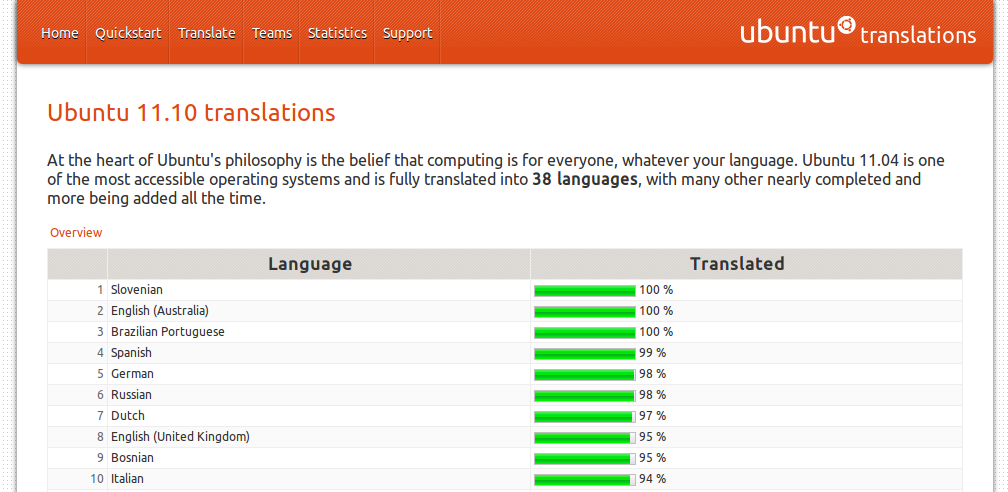1008x492 pixels.
Task: Select the Brazilian Portuguese row
Action: tap(505, 332)
